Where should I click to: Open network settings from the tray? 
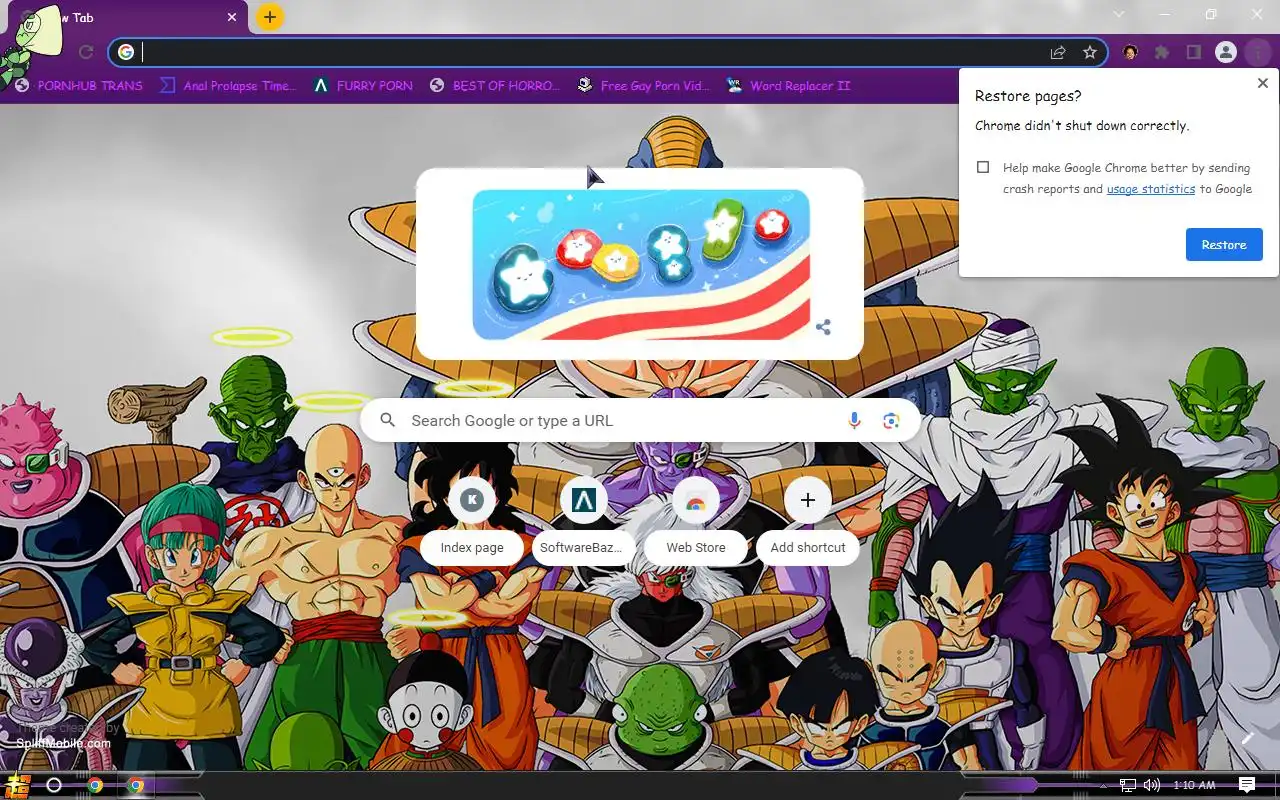(x=1128, y=785)
